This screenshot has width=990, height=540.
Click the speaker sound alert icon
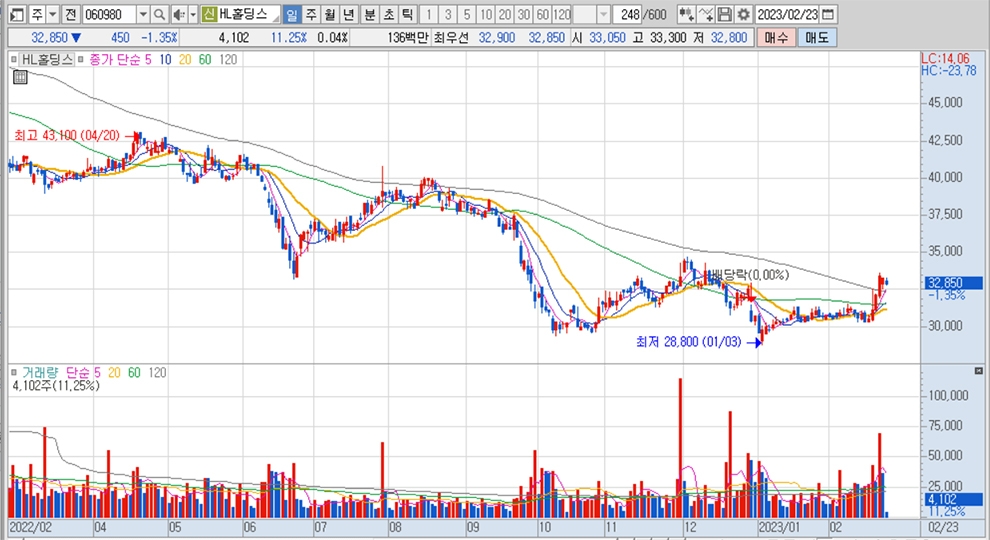point(179,15)
